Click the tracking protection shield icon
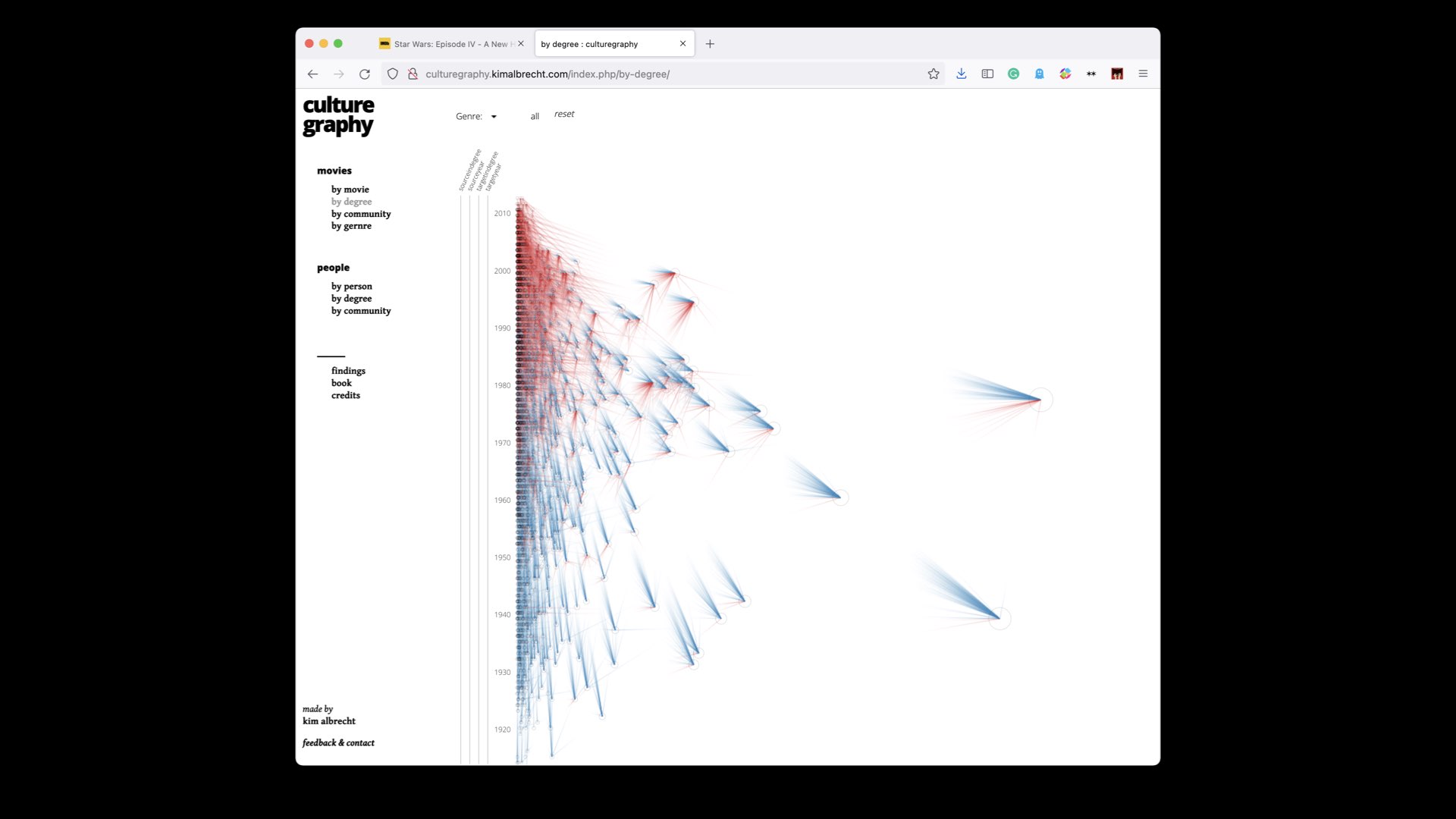1456x819 pixels. pos(393,74)
